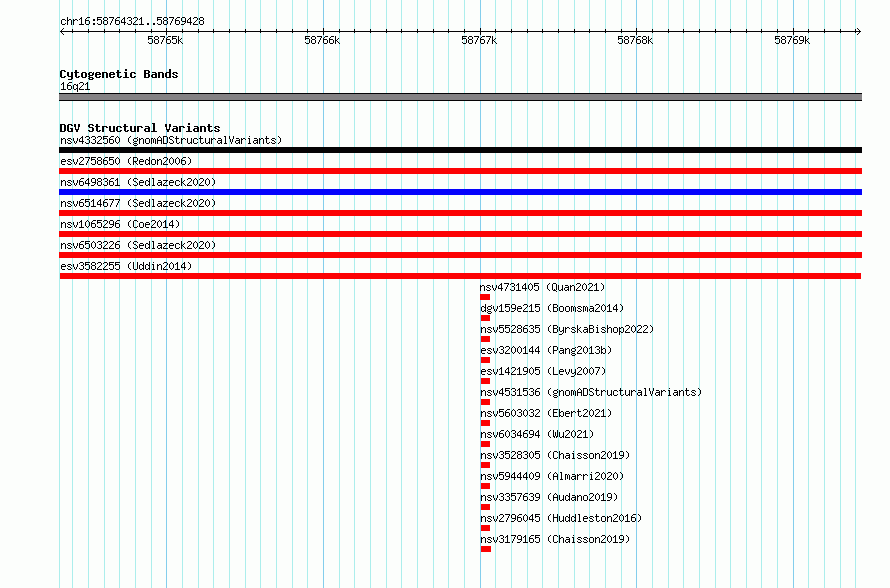Screen dimensions: 890x588
Task: Click the small red marker under nsv2796045
Action: pyautogui.click(x=485, y=528)
